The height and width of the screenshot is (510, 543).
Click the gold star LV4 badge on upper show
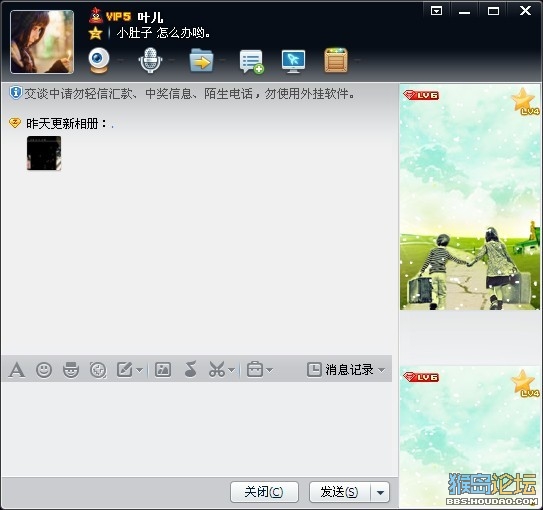tap(525, 101)
